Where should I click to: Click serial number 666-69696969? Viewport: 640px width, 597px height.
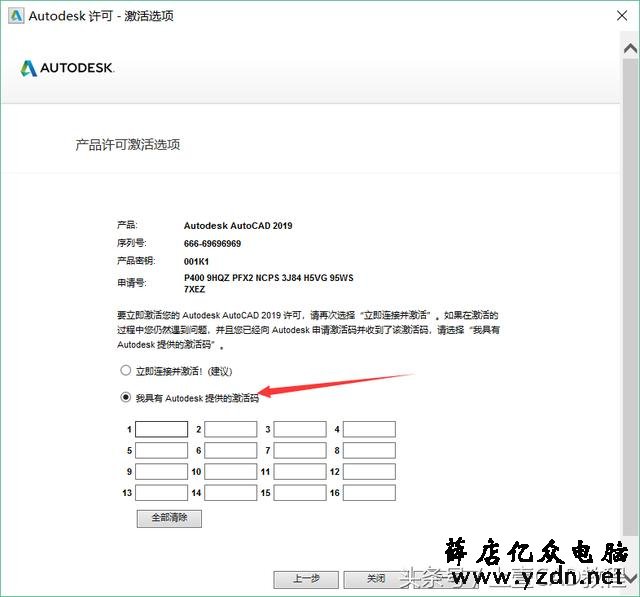pyautogui.click(x=212, y=244)
